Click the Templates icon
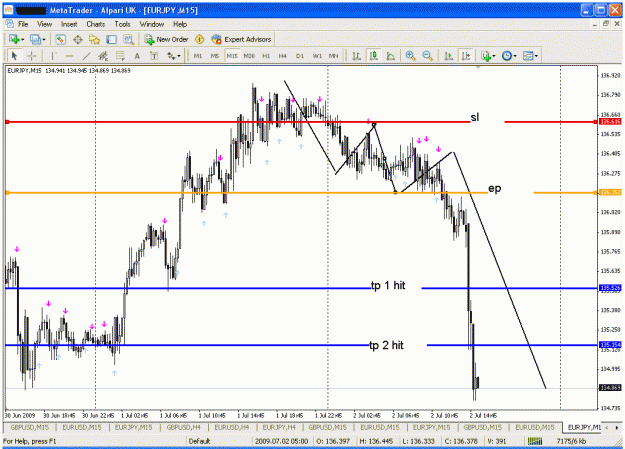 tap(528, 56)
